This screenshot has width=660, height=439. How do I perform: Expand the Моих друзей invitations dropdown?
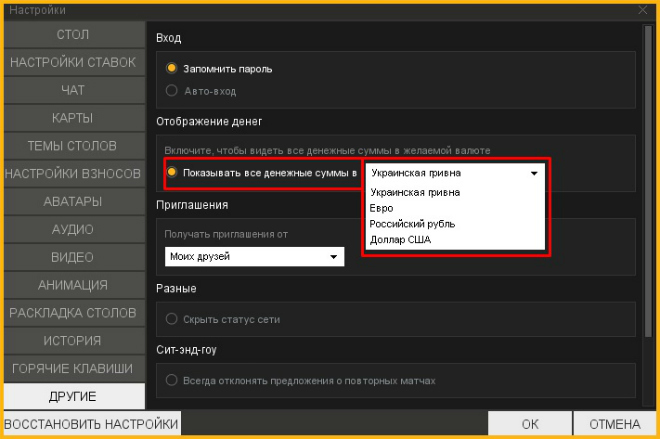point(254,257)
